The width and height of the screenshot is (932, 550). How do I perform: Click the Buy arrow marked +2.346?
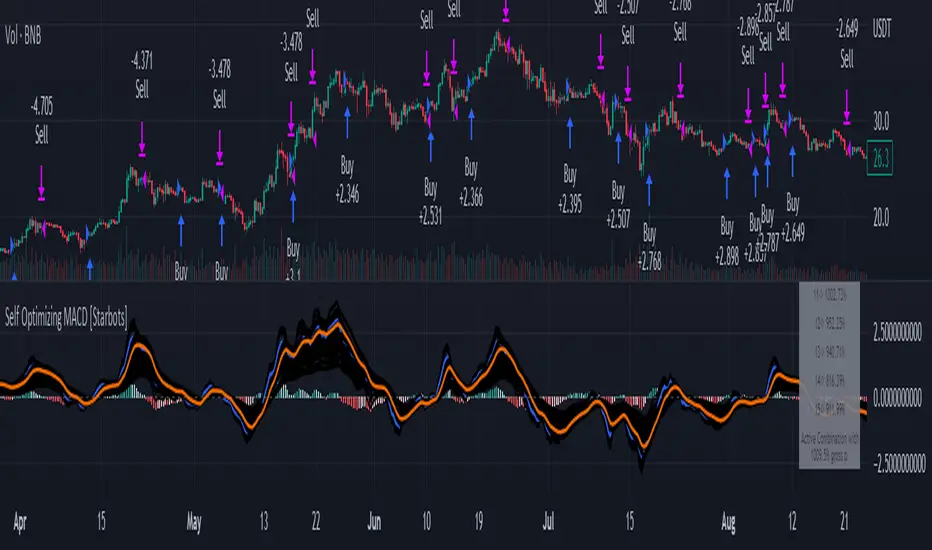point(347,122)
